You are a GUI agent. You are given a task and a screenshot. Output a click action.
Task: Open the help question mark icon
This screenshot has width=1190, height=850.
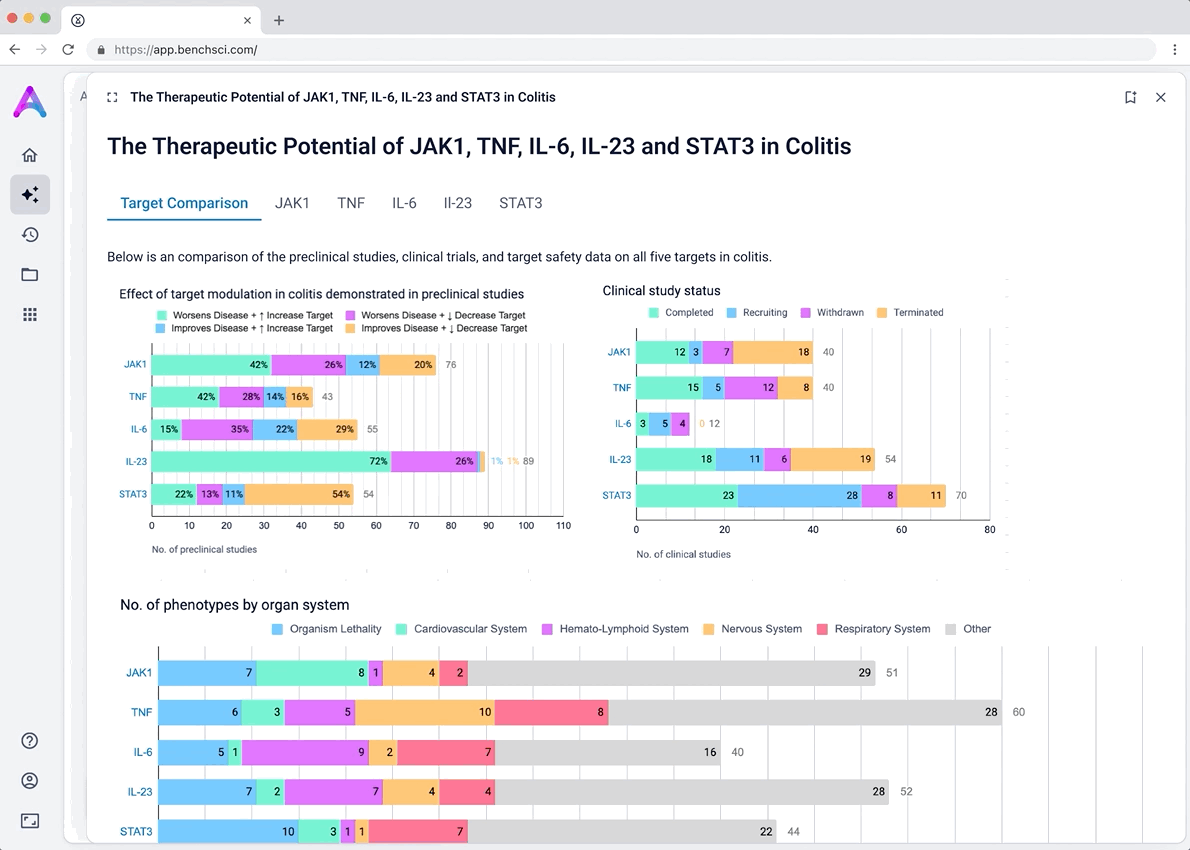[x=30, y=741]
